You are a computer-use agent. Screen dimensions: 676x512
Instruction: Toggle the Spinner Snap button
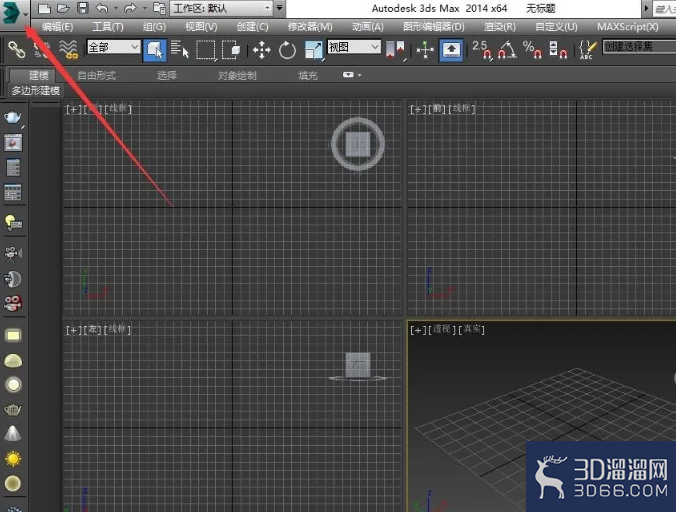pos(558,50)
